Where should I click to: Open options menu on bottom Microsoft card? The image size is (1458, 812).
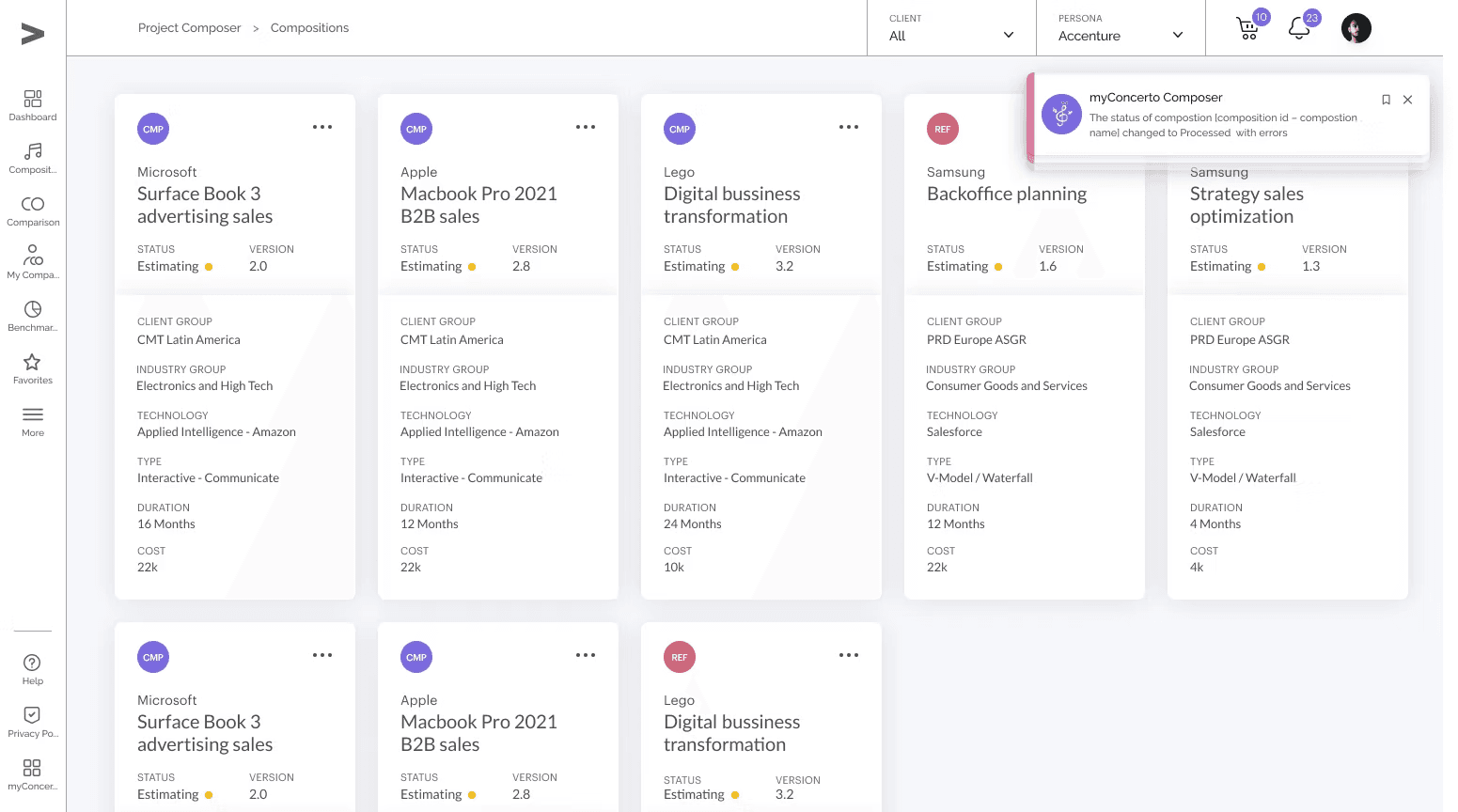322,655
